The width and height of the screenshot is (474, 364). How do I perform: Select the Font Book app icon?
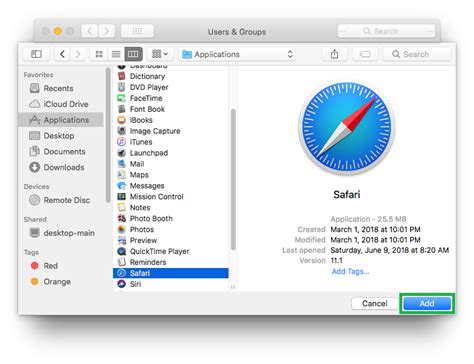pos(122,109)
